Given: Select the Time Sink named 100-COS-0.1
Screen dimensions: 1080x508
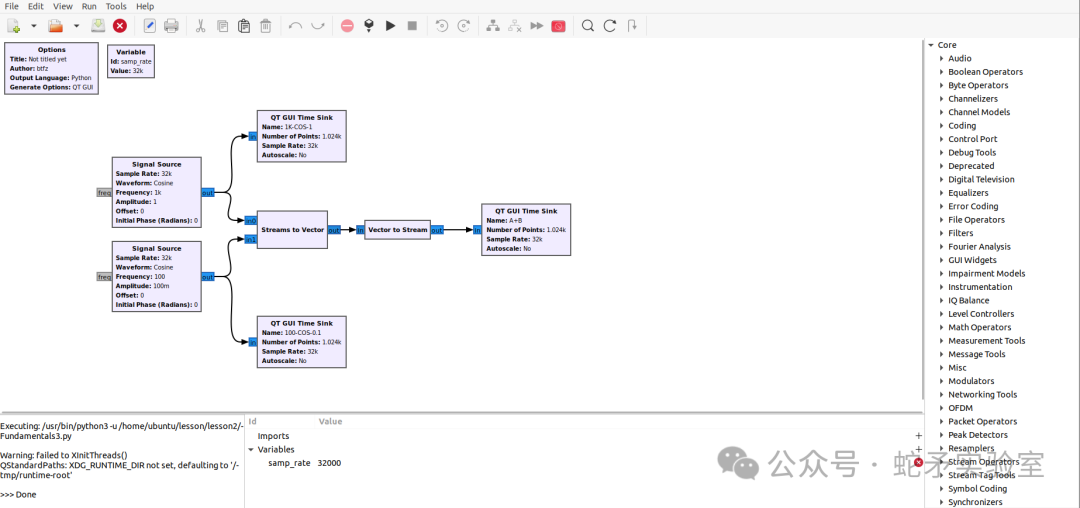Looking at the screenshot, I should (x=302, y=342).
